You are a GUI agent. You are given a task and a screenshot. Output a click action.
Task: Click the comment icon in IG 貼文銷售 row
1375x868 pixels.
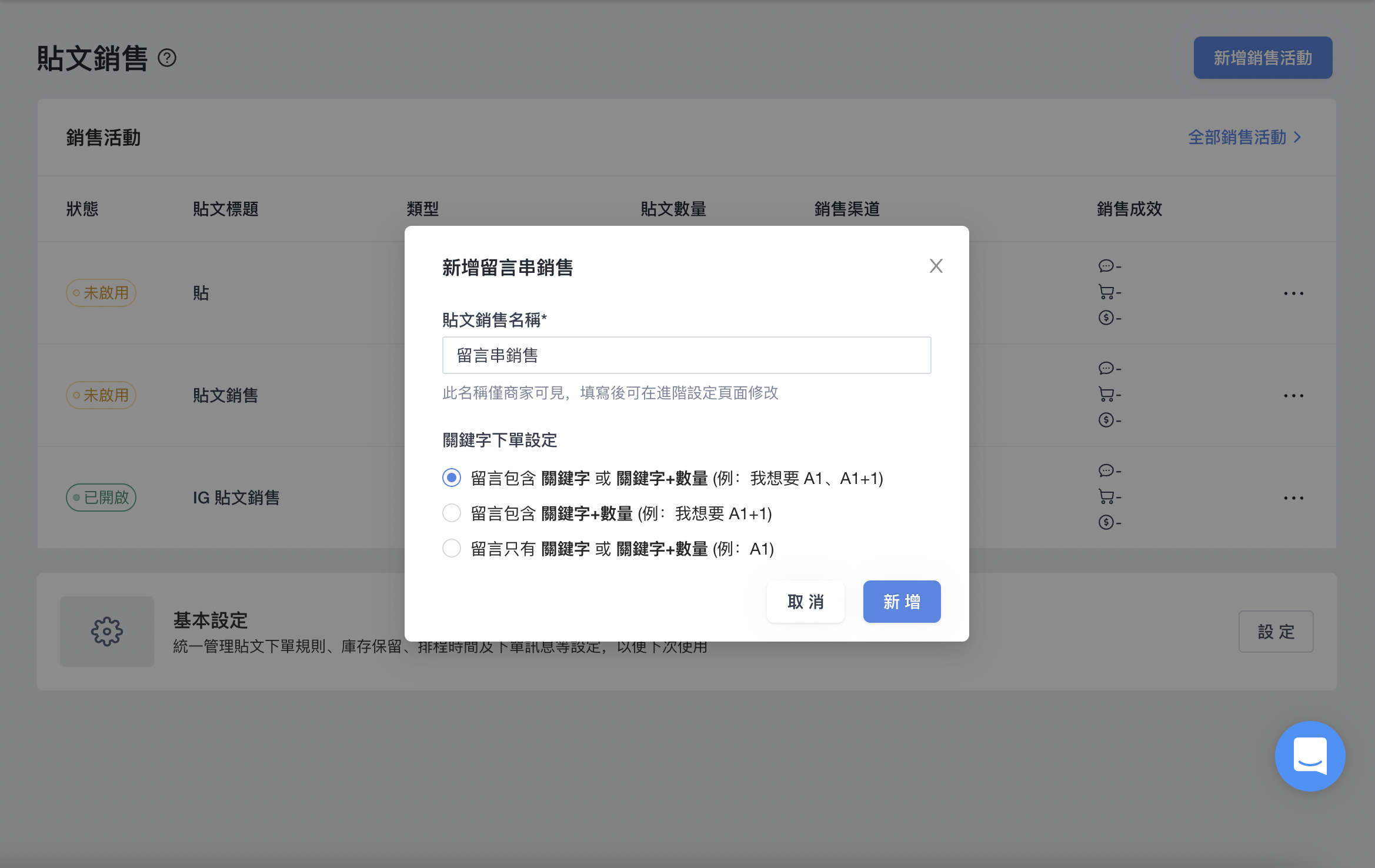click(1106, 470)
